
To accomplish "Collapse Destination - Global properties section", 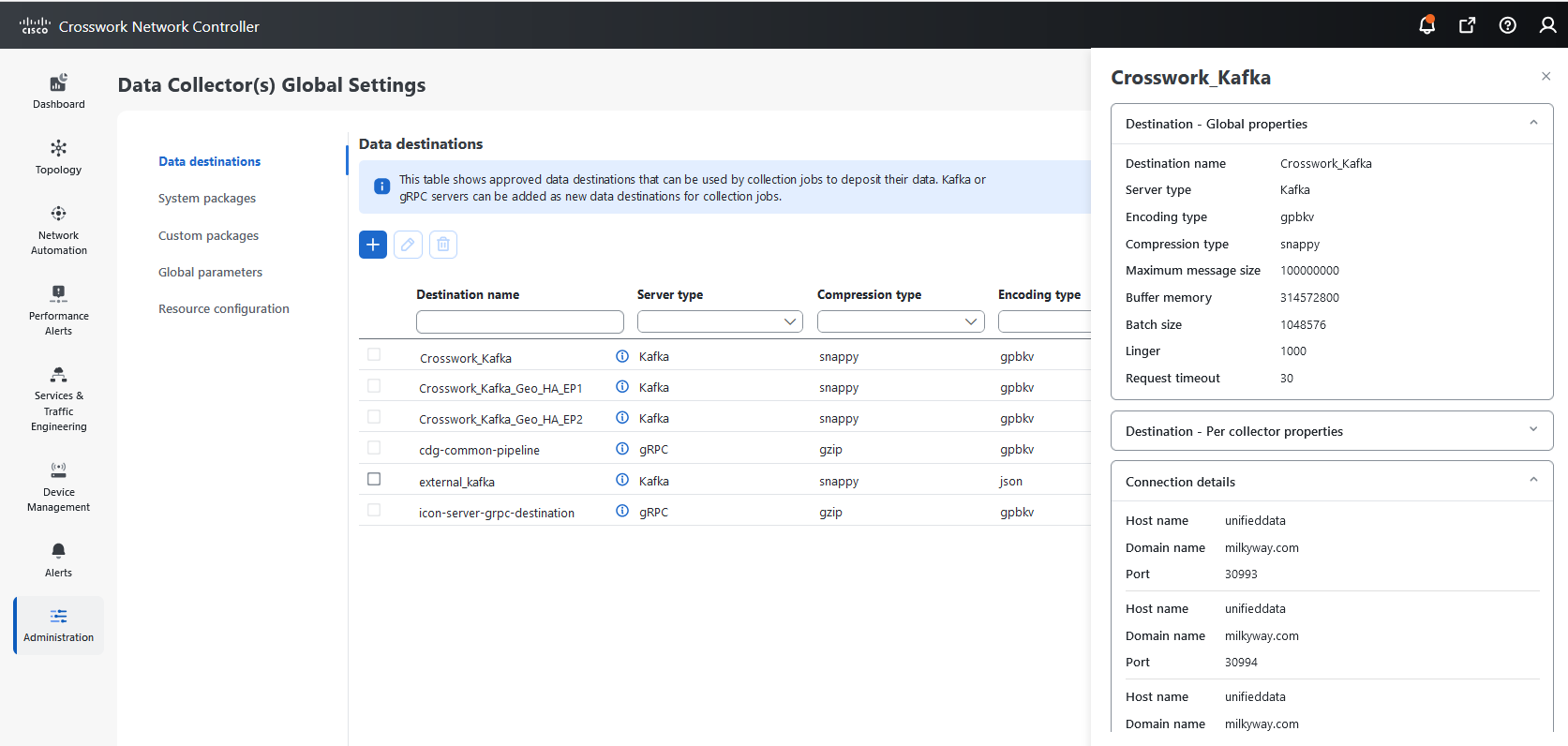I will click(x=1533, y=123).
